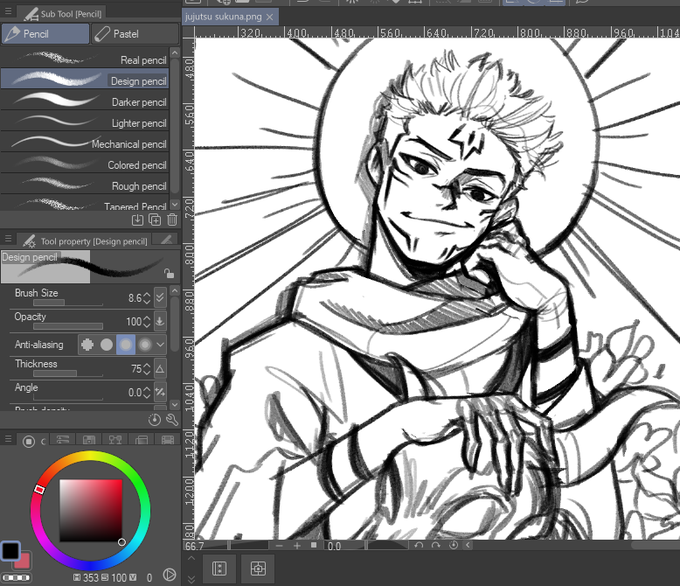Reset canvas rotation icon
This screenshot has height=586, width=680.
click(x=453, y=545)
